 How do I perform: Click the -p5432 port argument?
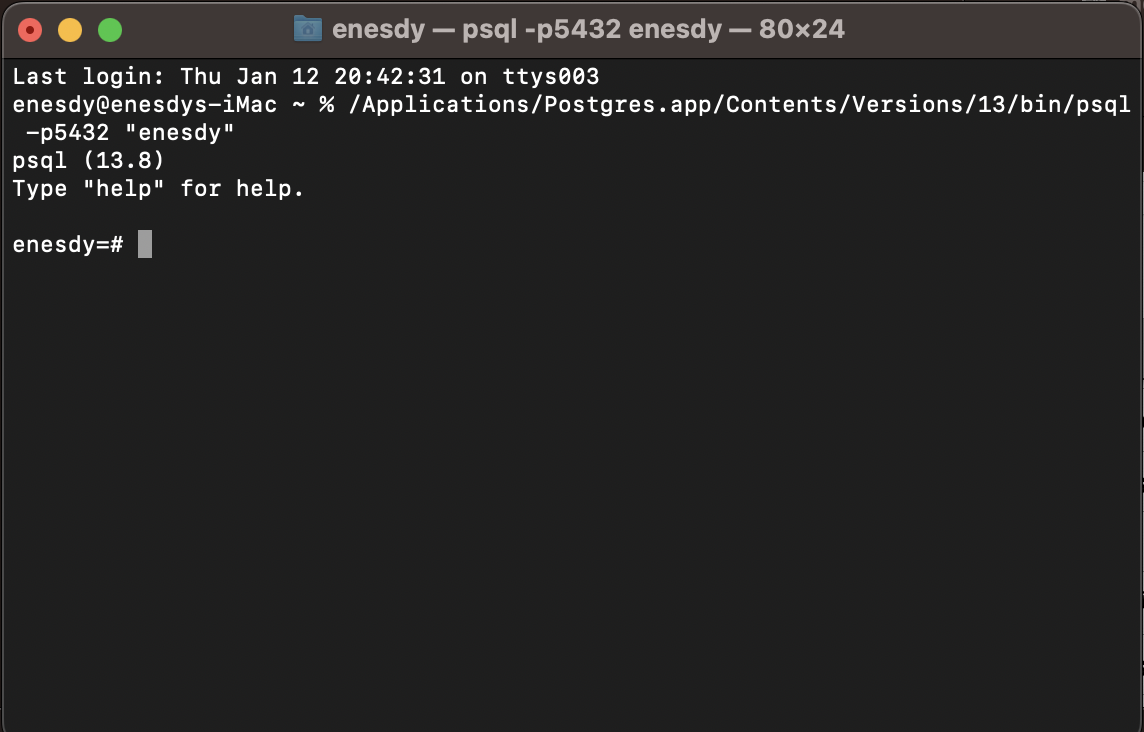[70, 132]
